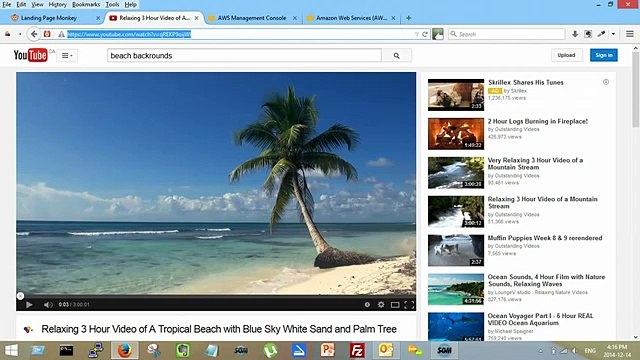Open a new browser tab with plus button
This screenshot has height=360, width=640.
pos(409,18)
